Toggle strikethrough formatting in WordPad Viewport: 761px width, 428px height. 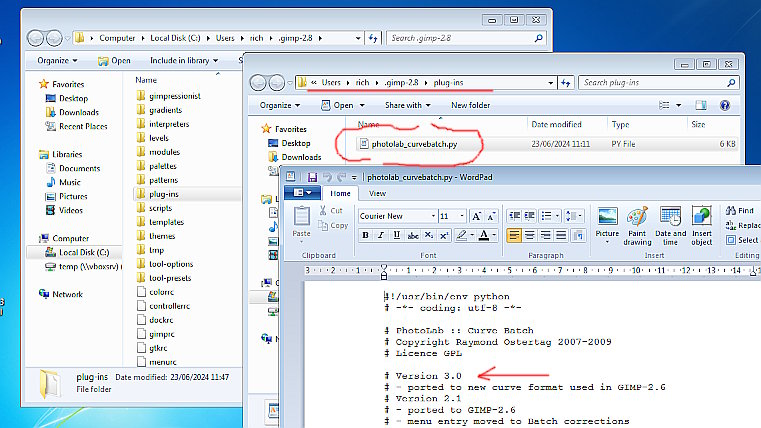(413, 235)
